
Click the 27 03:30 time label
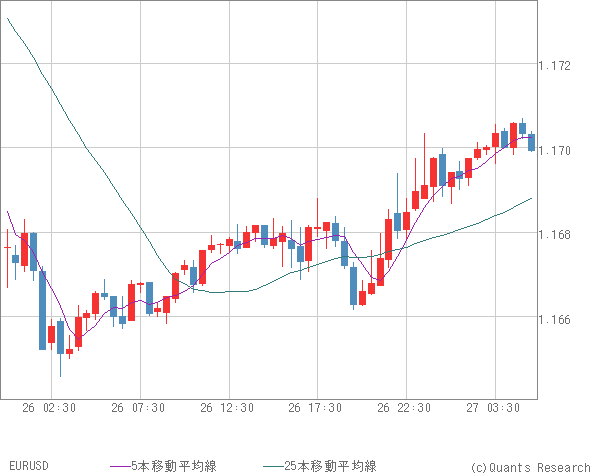point(493,408)
